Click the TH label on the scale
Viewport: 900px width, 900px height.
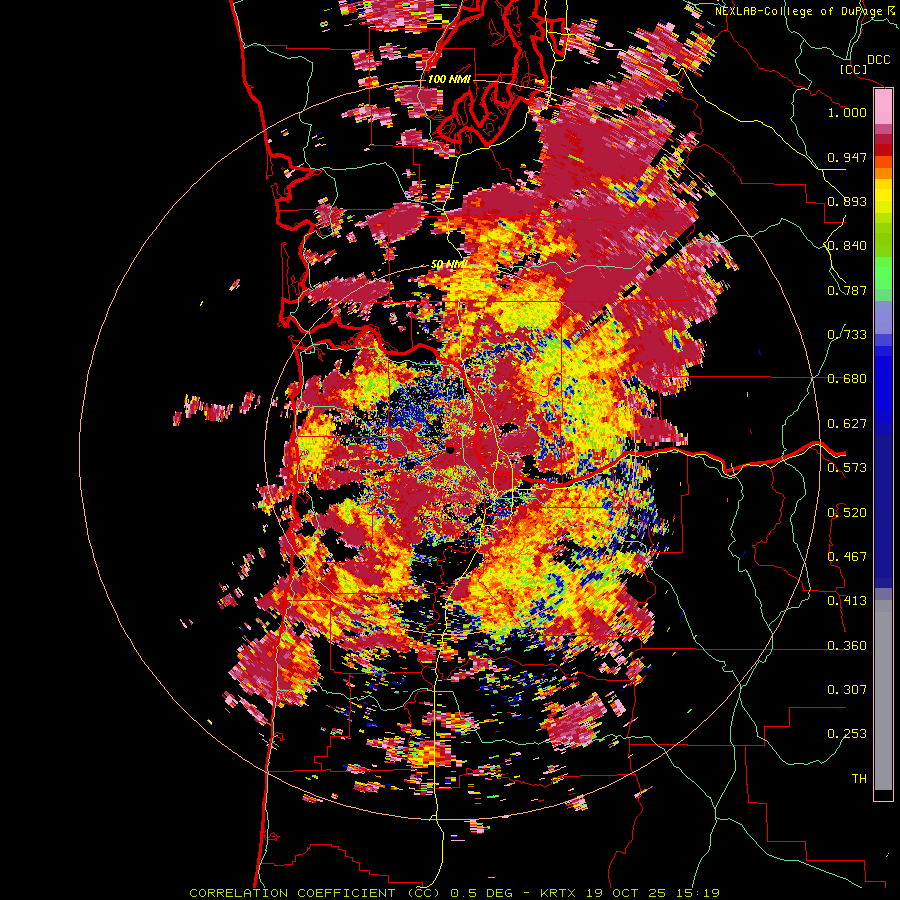click(859, 779)
